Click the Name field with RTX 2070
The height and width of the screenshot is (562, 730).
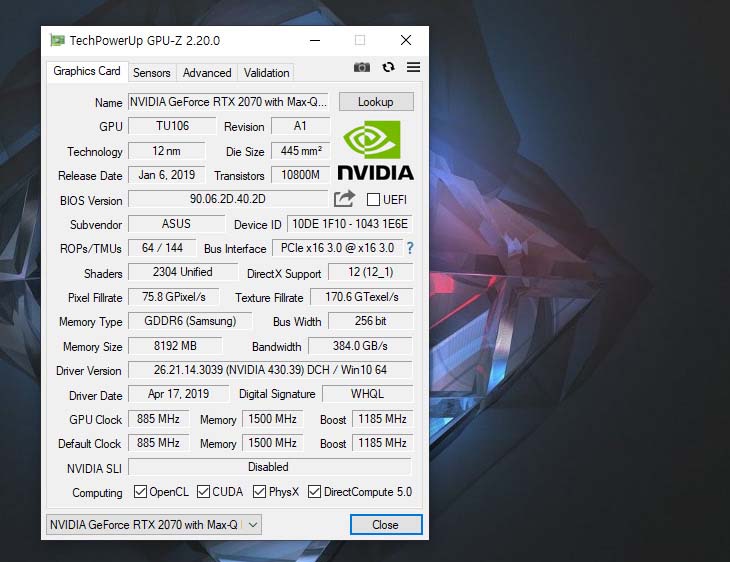pyautogui.click(x=228, y=102)
